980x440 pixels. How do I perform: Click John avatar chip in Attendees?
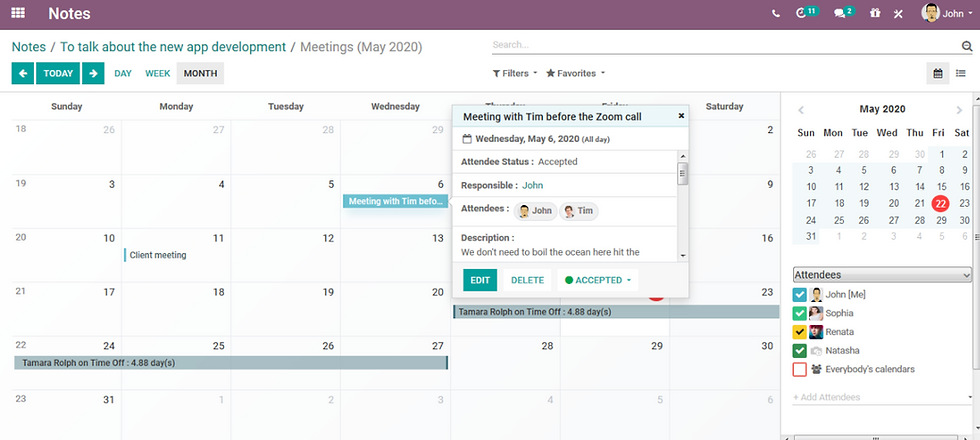535,211
